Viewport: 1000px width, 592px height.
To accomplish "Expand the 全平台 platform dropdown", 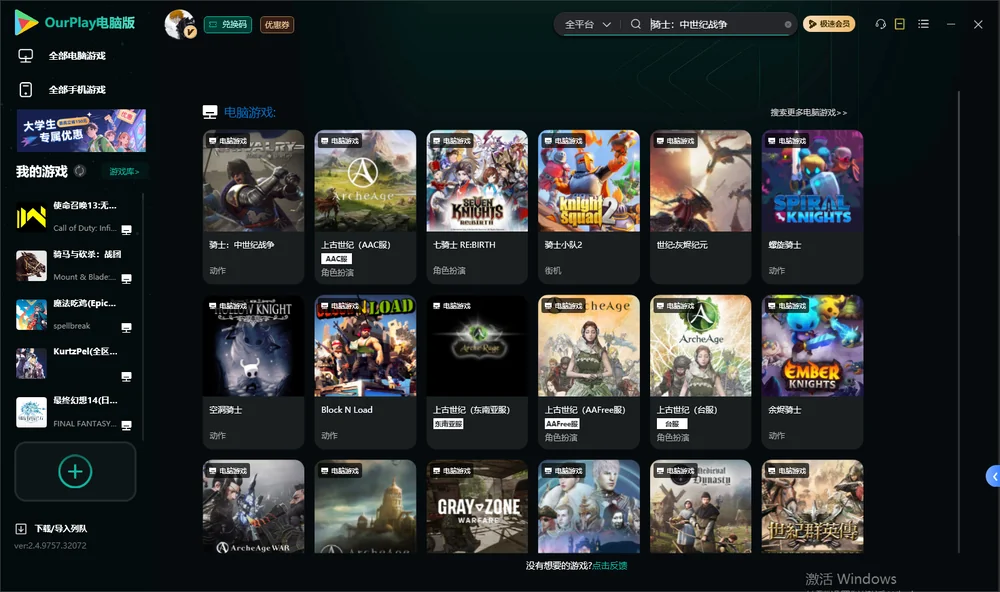I will click(587, 24).
